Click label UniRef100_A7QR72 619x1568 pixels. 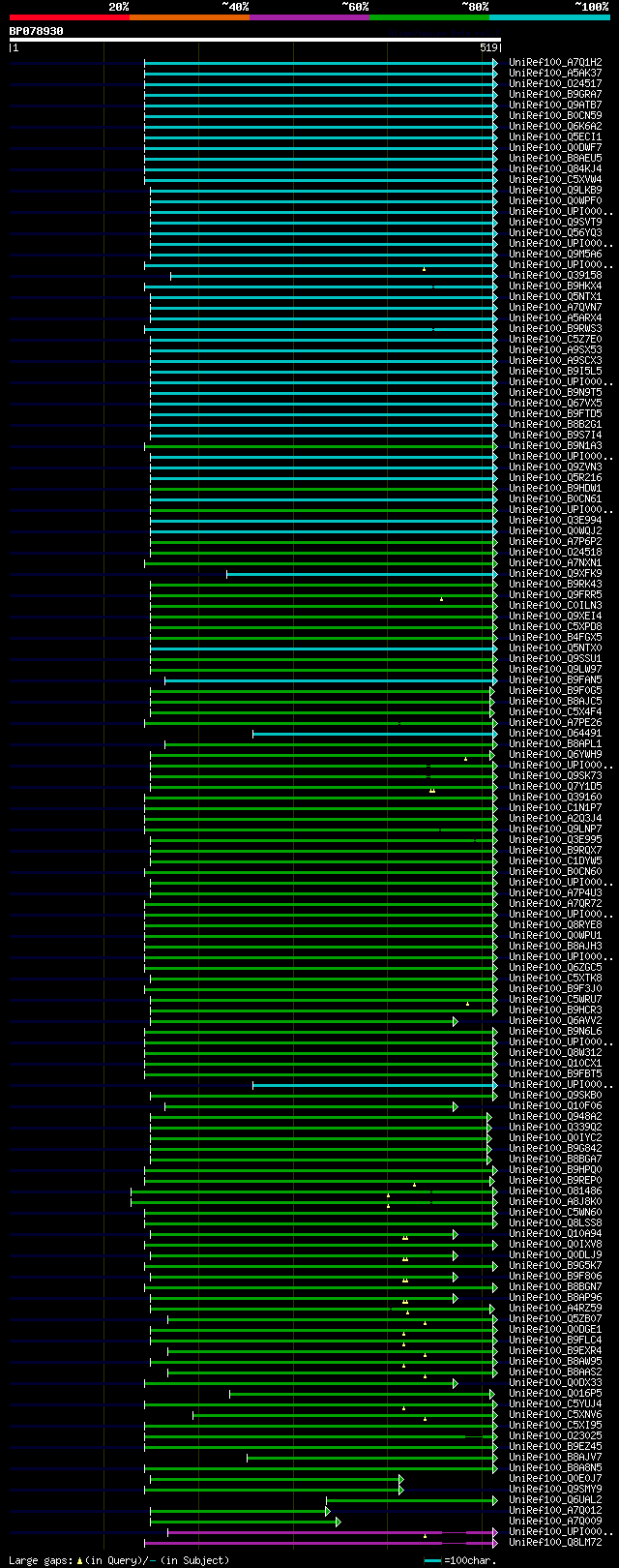point(556,904)
